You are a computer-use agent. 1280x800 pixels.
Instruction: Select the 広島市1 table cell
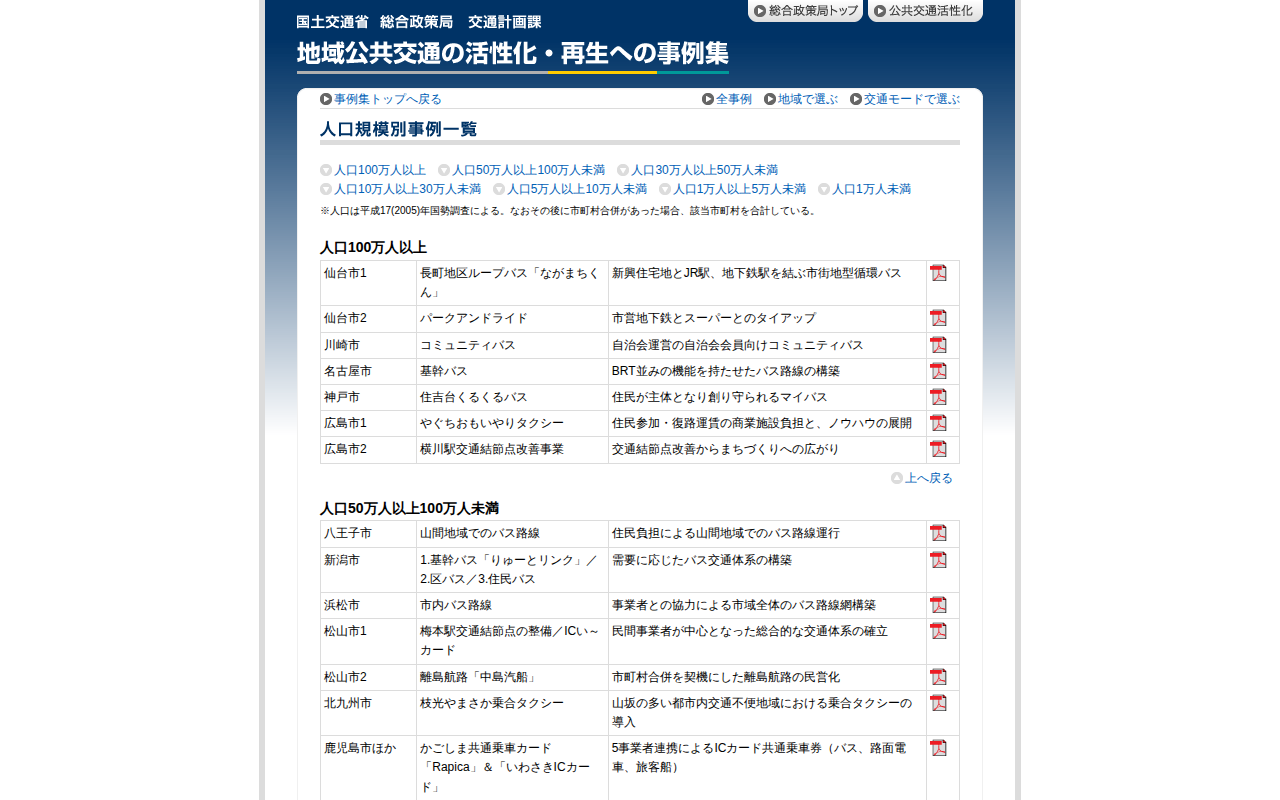(368, 423)
